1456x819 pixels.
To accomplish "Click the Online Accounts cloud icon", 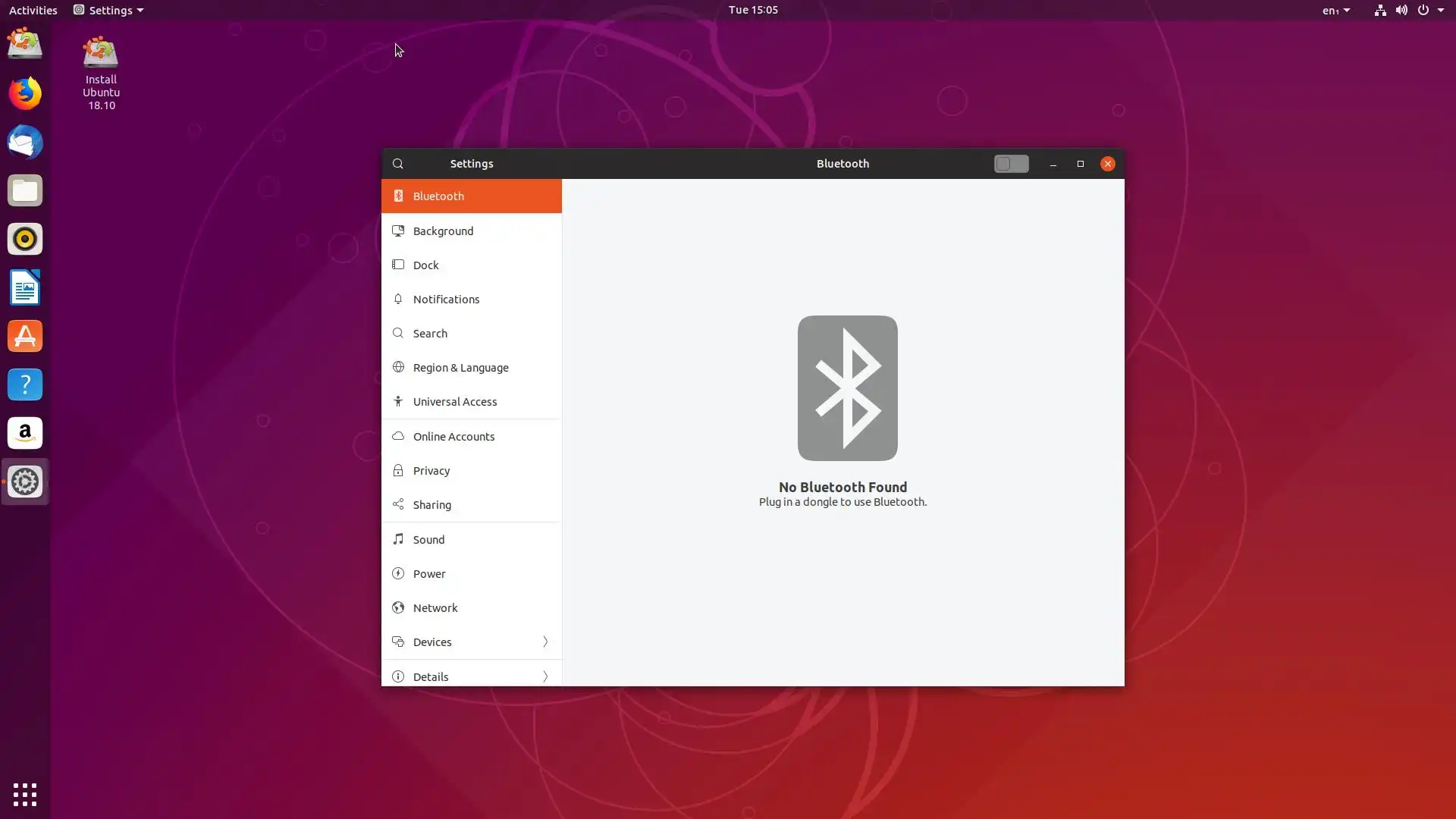I will (397, 436).
